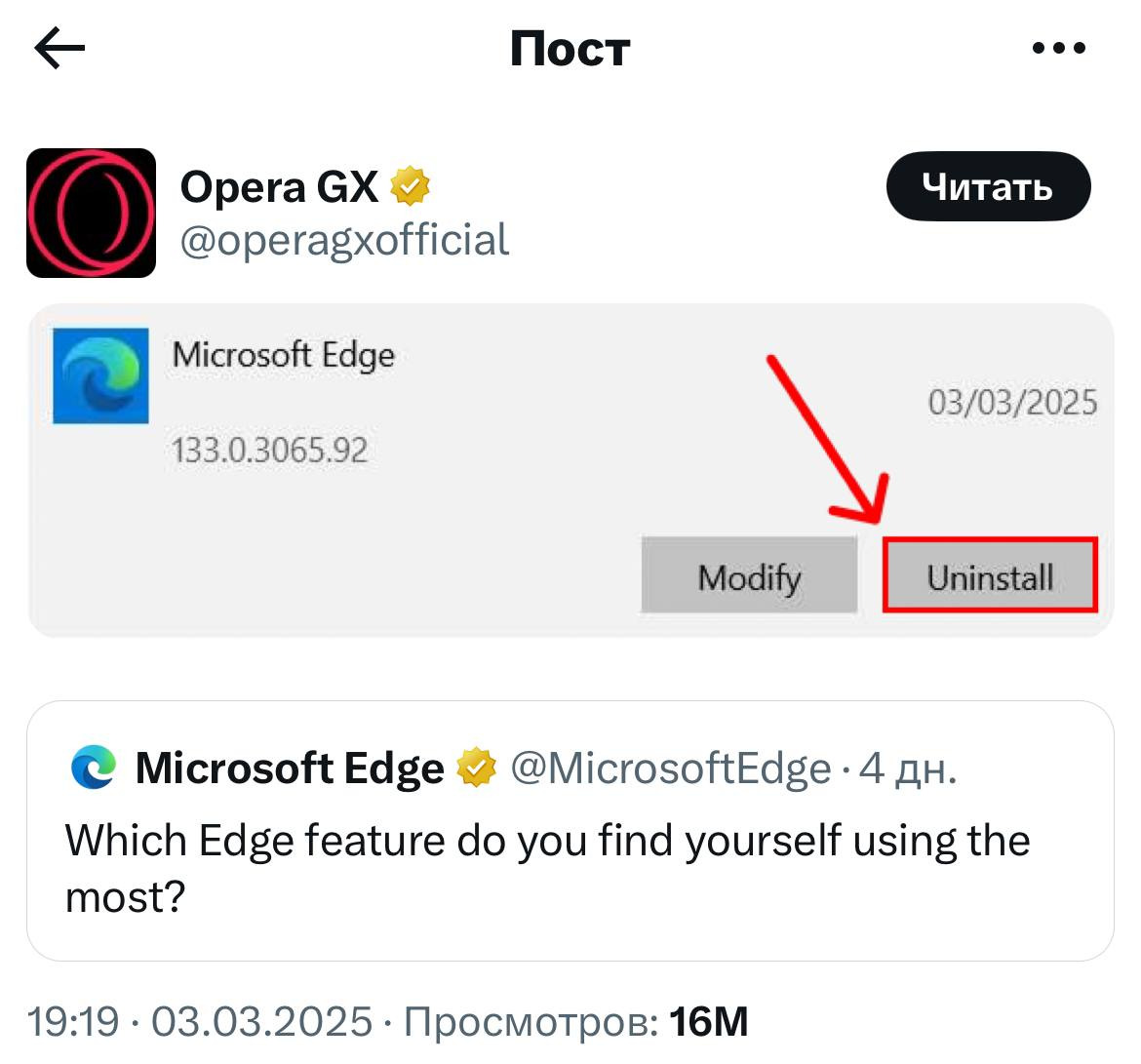Screen dimensions: 1141x1064
Task: Tap the '4 дн.' quoted post timestamp
Action: pyautogui.click(x=909, y=768)
